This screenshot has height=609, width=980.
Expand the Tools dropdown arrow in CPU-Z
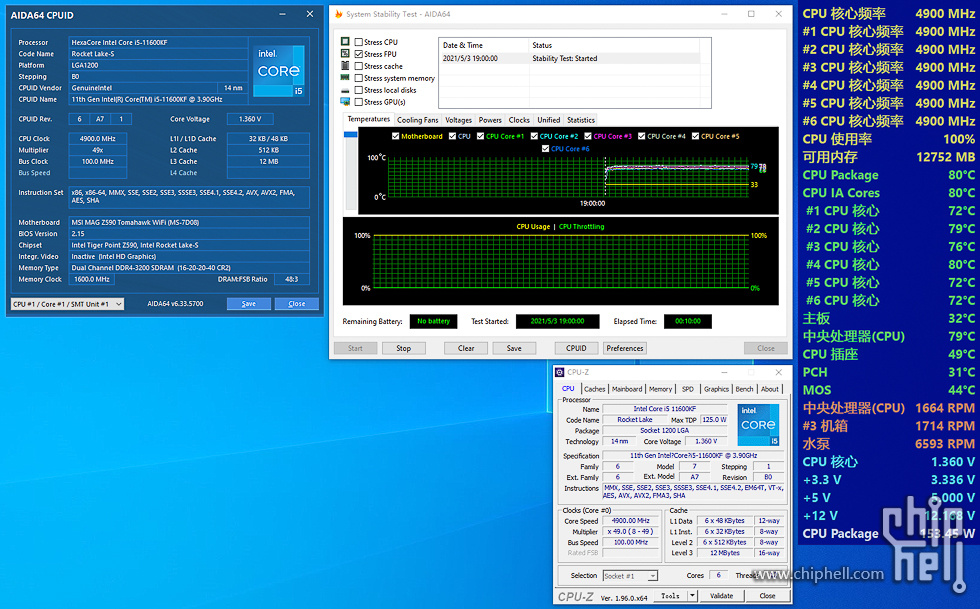pos(690,596)
